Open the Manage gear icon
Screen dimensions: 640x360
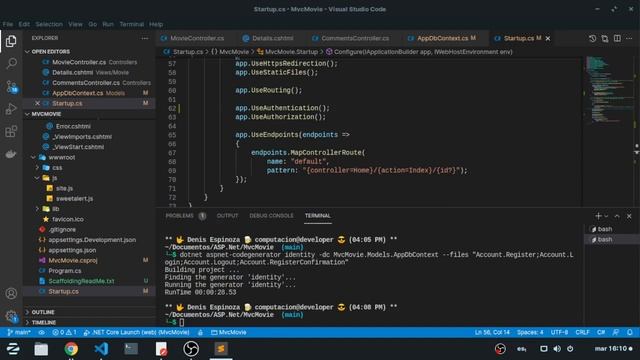coord(11,316)
